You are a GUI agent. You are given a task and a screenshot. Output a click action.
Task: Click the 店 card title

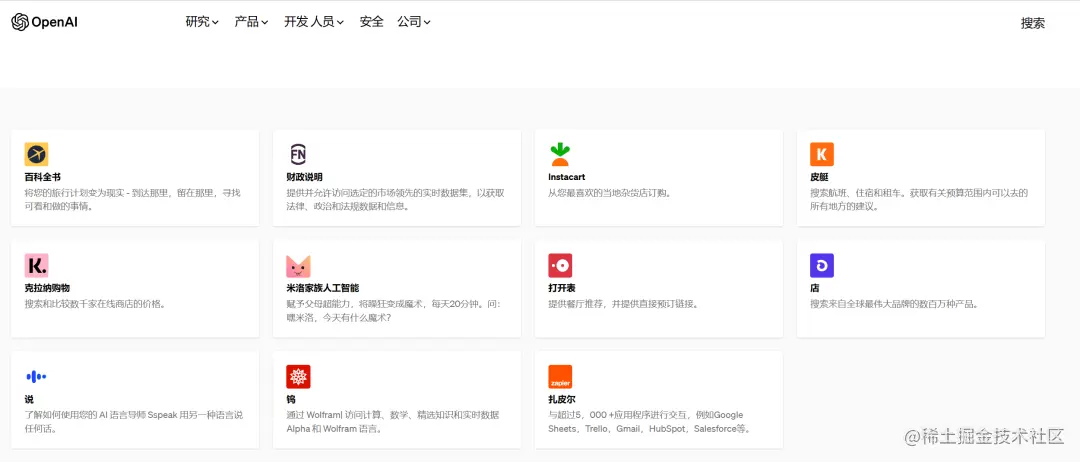pos(815,288)
